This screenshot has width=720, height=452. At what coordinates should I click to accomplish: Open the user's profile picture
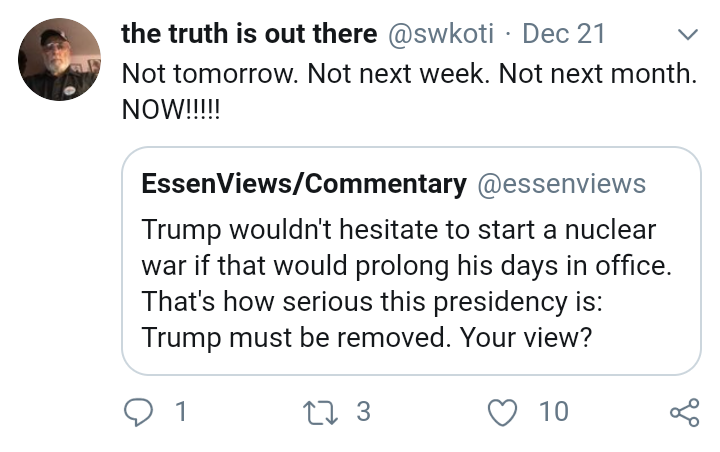[x=59, y=59]
